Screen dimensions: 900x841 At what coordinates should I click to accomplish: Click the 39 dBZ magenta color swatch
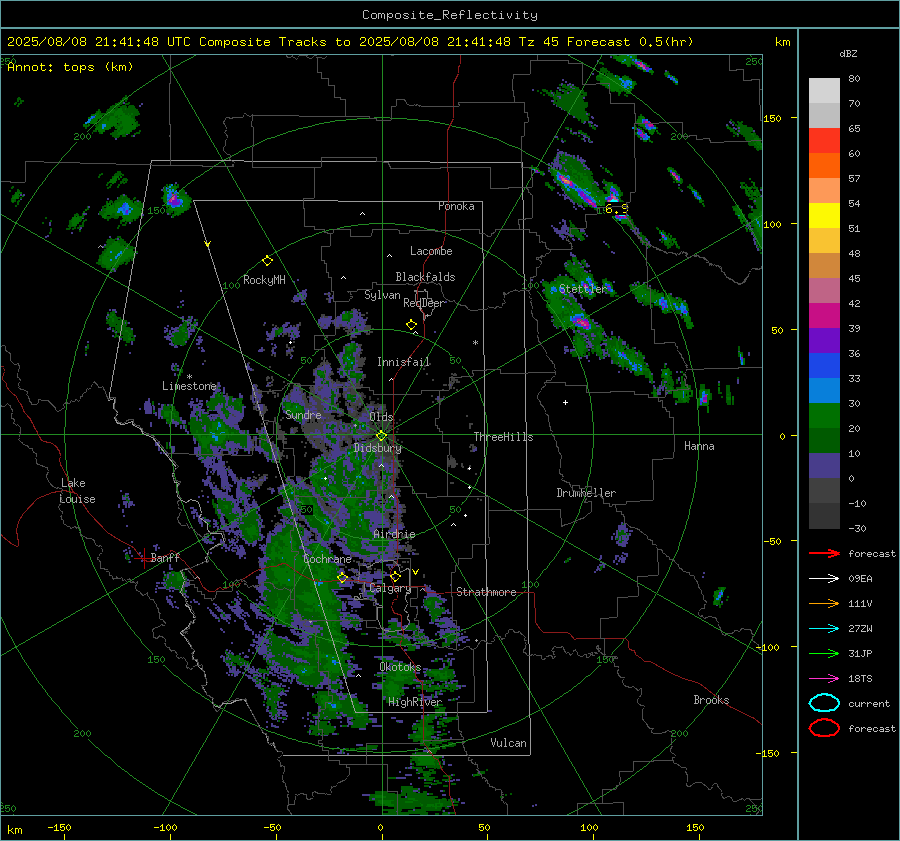point(824,316)
